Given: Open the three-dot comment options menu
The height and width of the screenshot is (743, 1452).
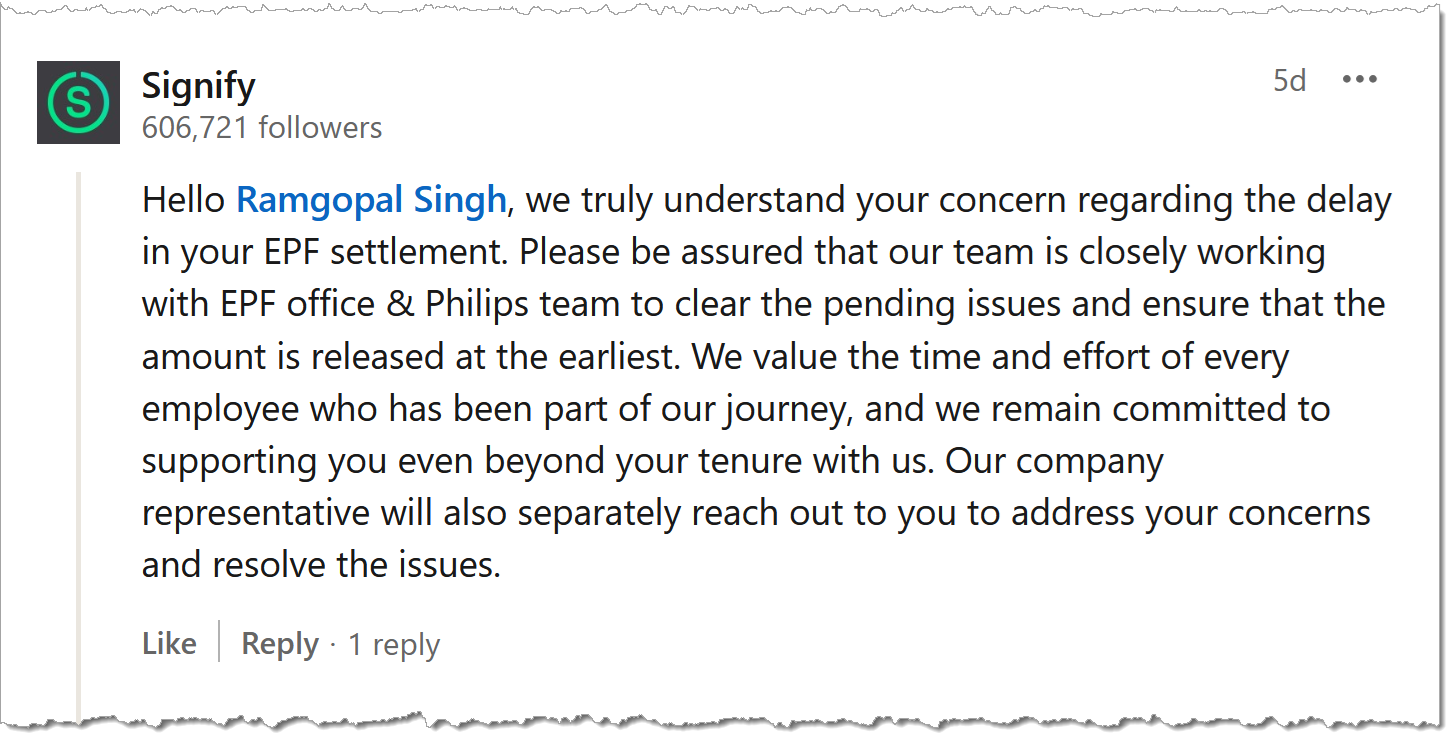Looking at the screenshot, I should pos(1359,80).
